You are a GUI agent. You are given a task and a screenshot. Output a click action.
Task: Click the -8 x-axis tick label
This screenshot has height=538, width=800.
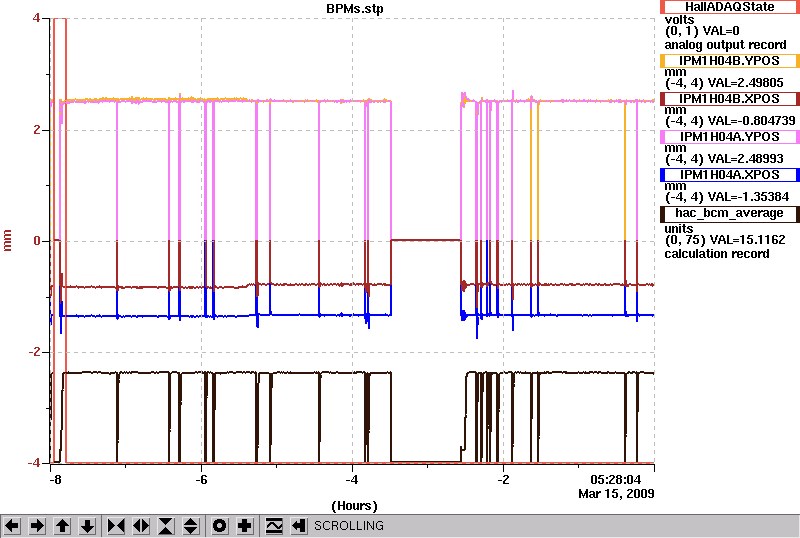click(x=55, y=480)
